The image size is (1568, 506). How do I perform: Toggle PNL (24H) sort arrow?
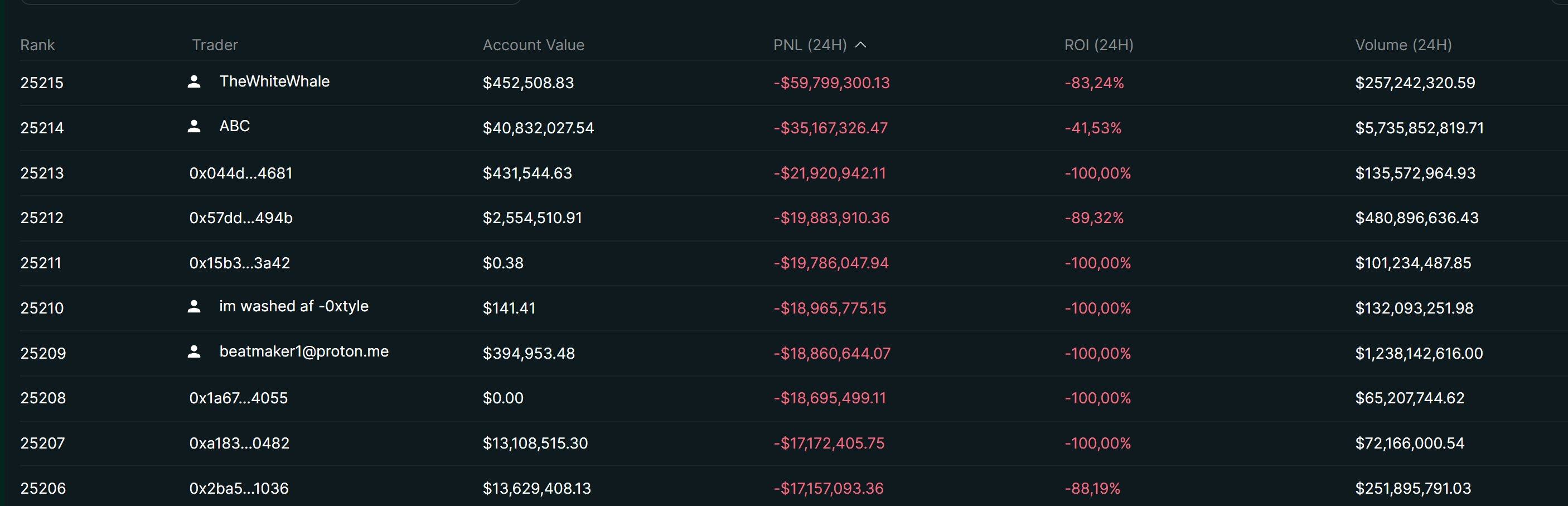861,45
